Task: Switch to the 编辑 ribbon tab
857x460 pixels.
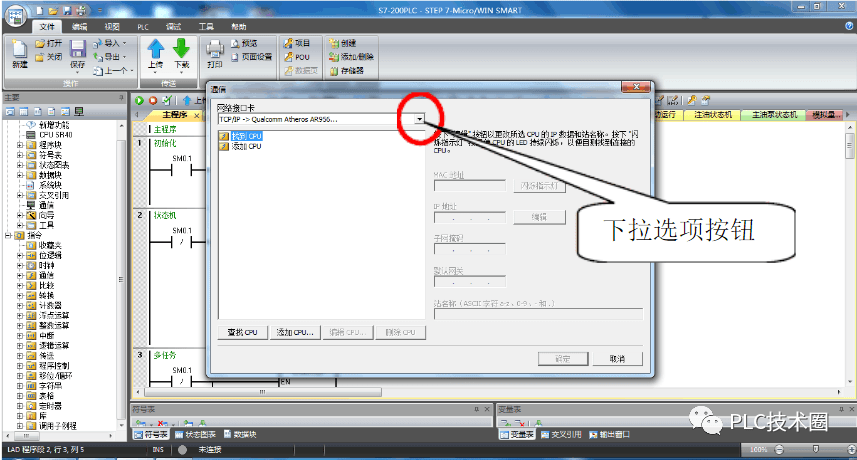Action: pos(80,27)
